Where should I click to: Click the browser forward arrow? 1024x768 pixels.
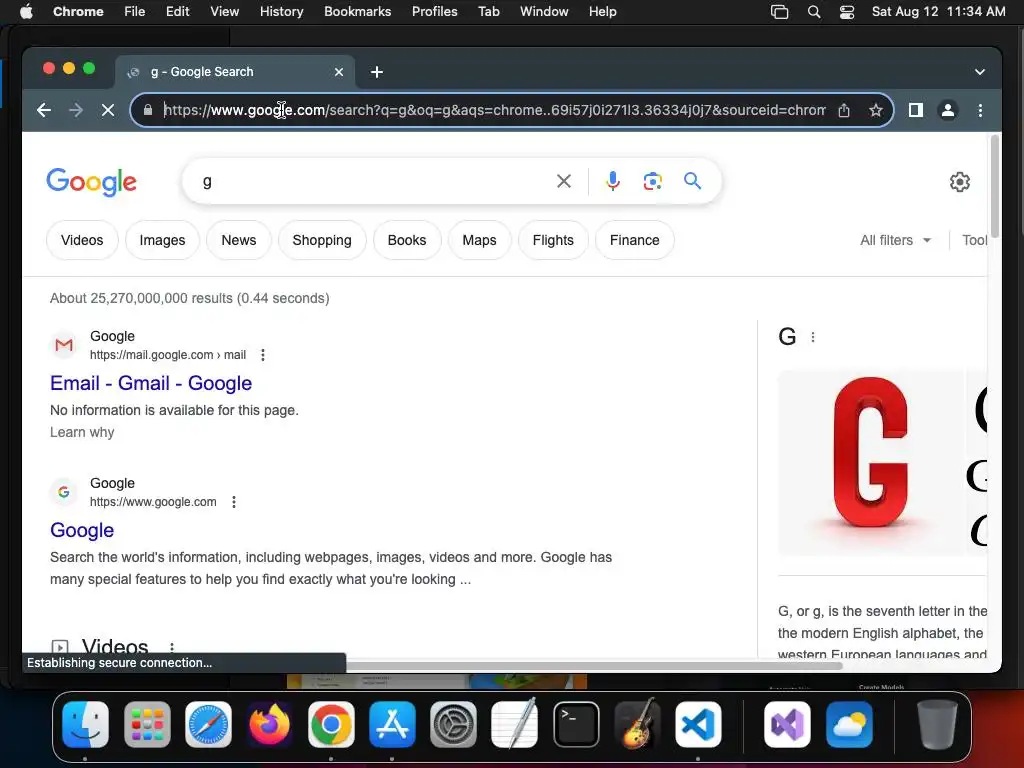pyautogui.click(x=76, y=110)
